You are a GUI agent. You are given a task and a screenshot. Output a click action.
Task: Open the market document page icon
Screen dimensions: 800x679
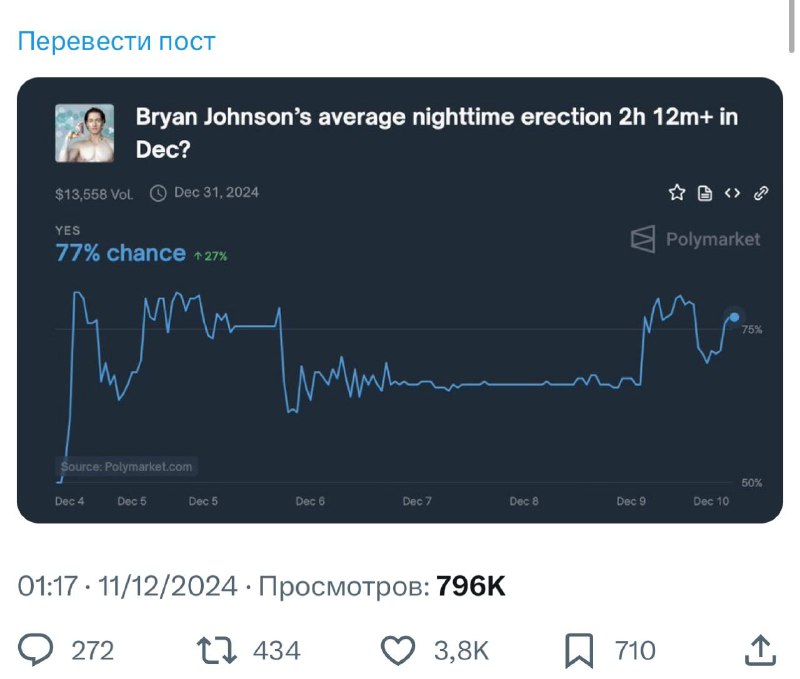[704, 193]
